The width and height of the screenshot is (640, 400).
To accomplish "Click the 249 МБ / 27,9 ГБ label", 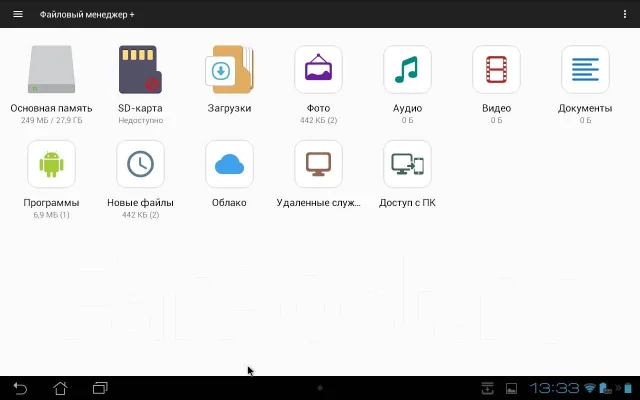I will (x=51, y=120).
